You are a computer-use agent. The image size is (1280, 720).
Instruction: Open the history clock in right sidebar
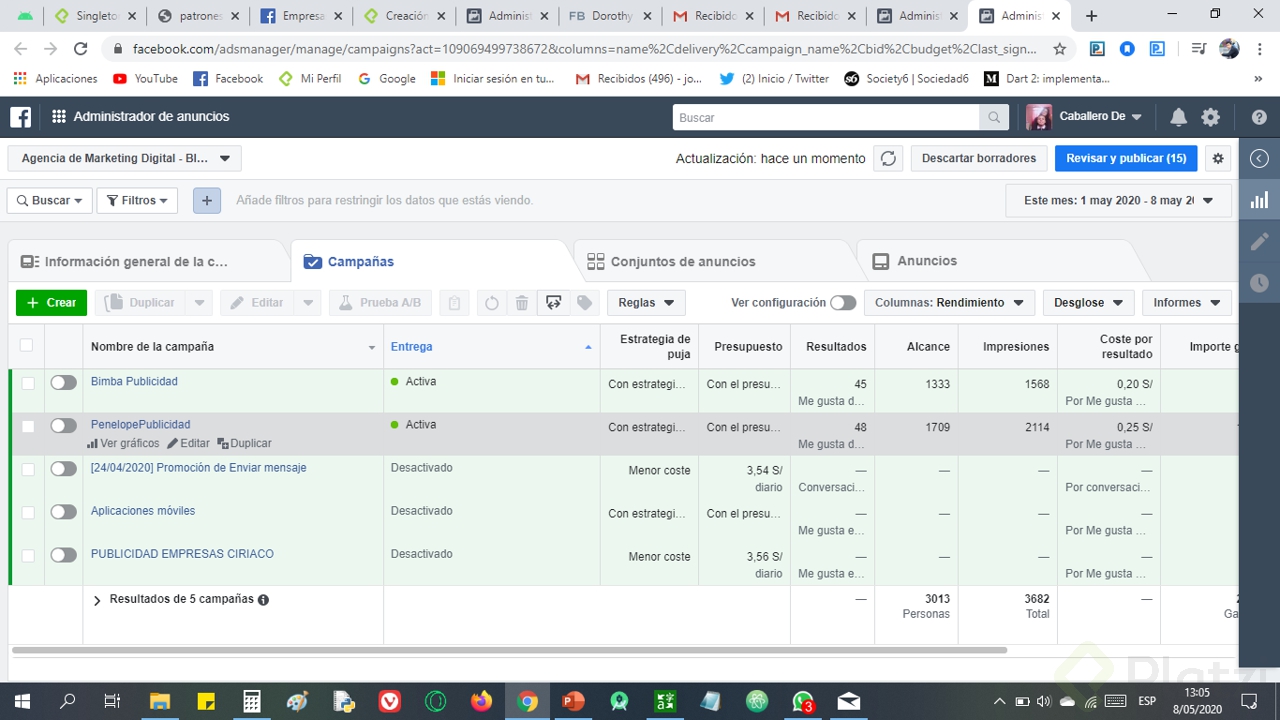coord(1259,283)
